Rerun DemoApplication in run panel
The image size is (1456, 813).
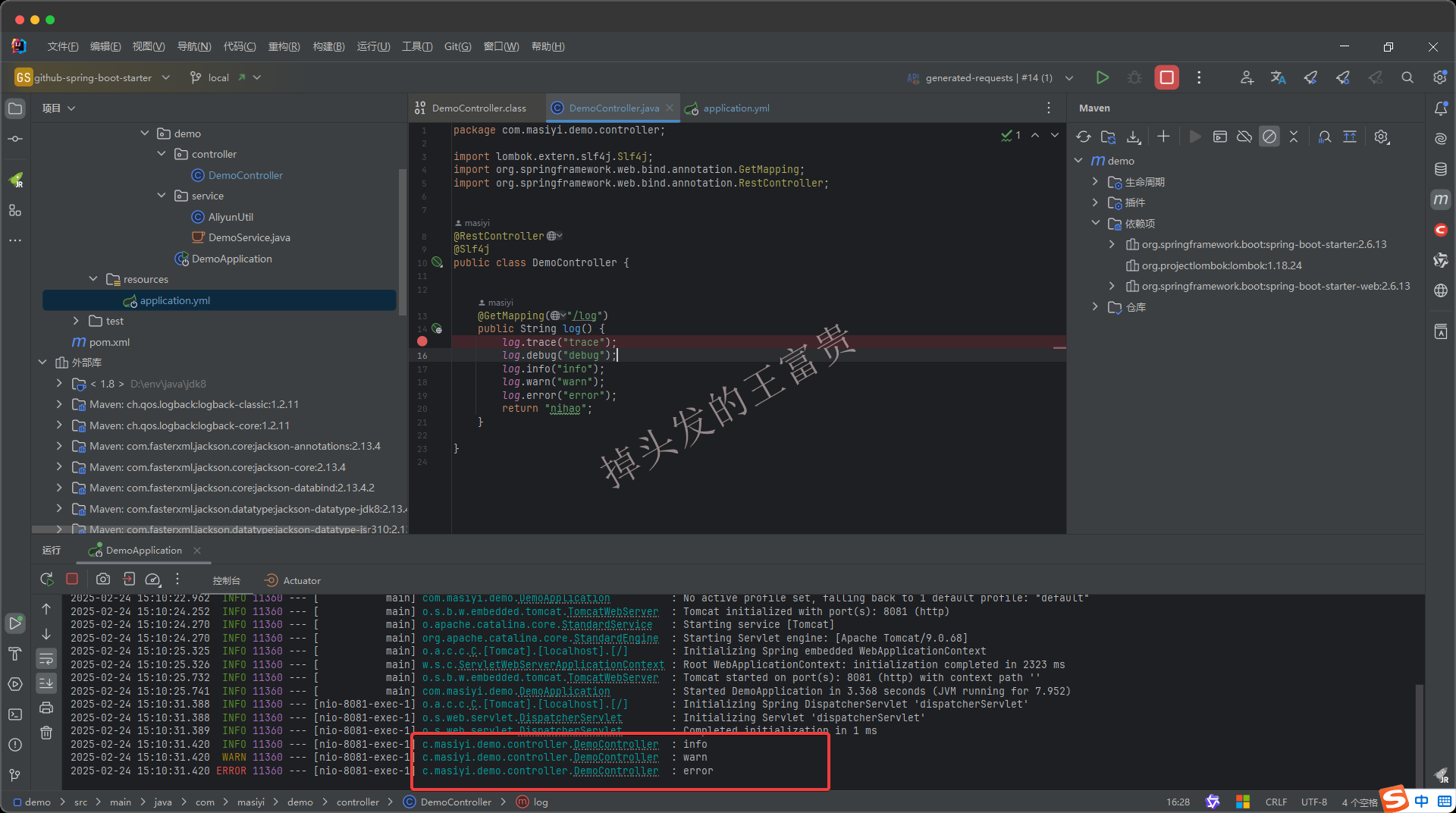coord(46,579)
